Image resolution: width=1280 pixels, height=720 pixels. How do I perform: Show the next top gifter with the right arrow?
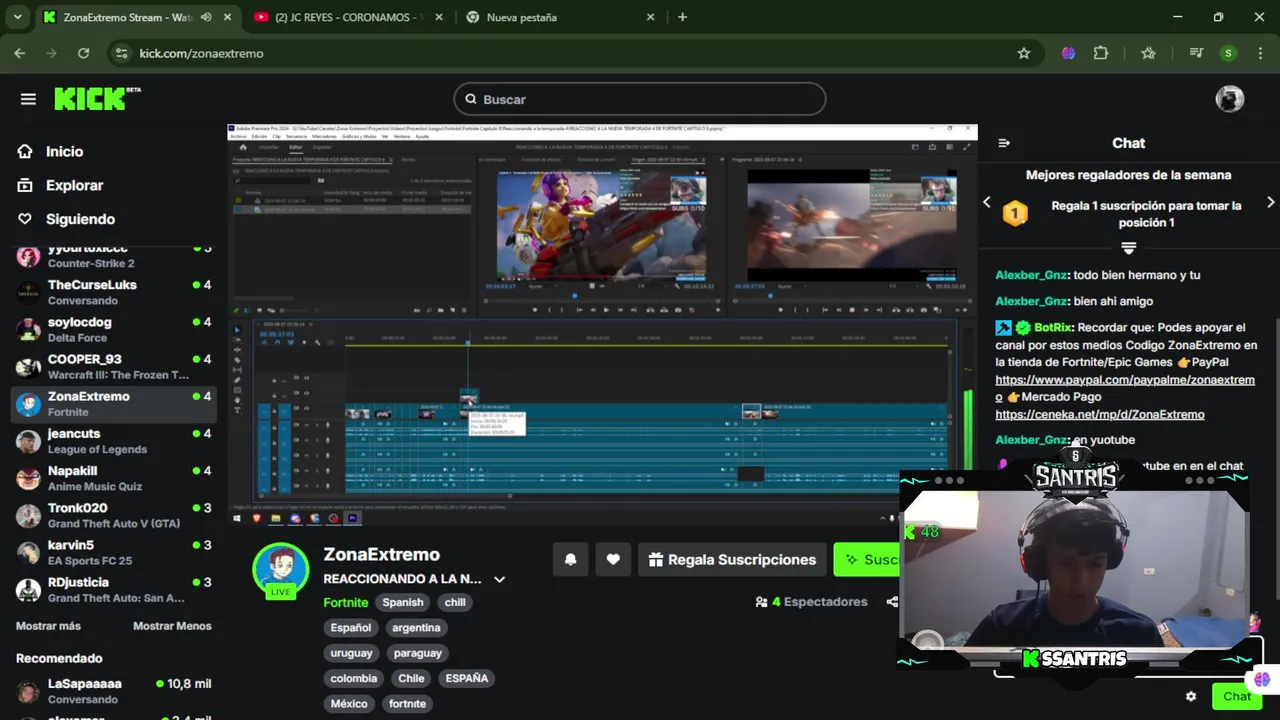pos(1270,202)
